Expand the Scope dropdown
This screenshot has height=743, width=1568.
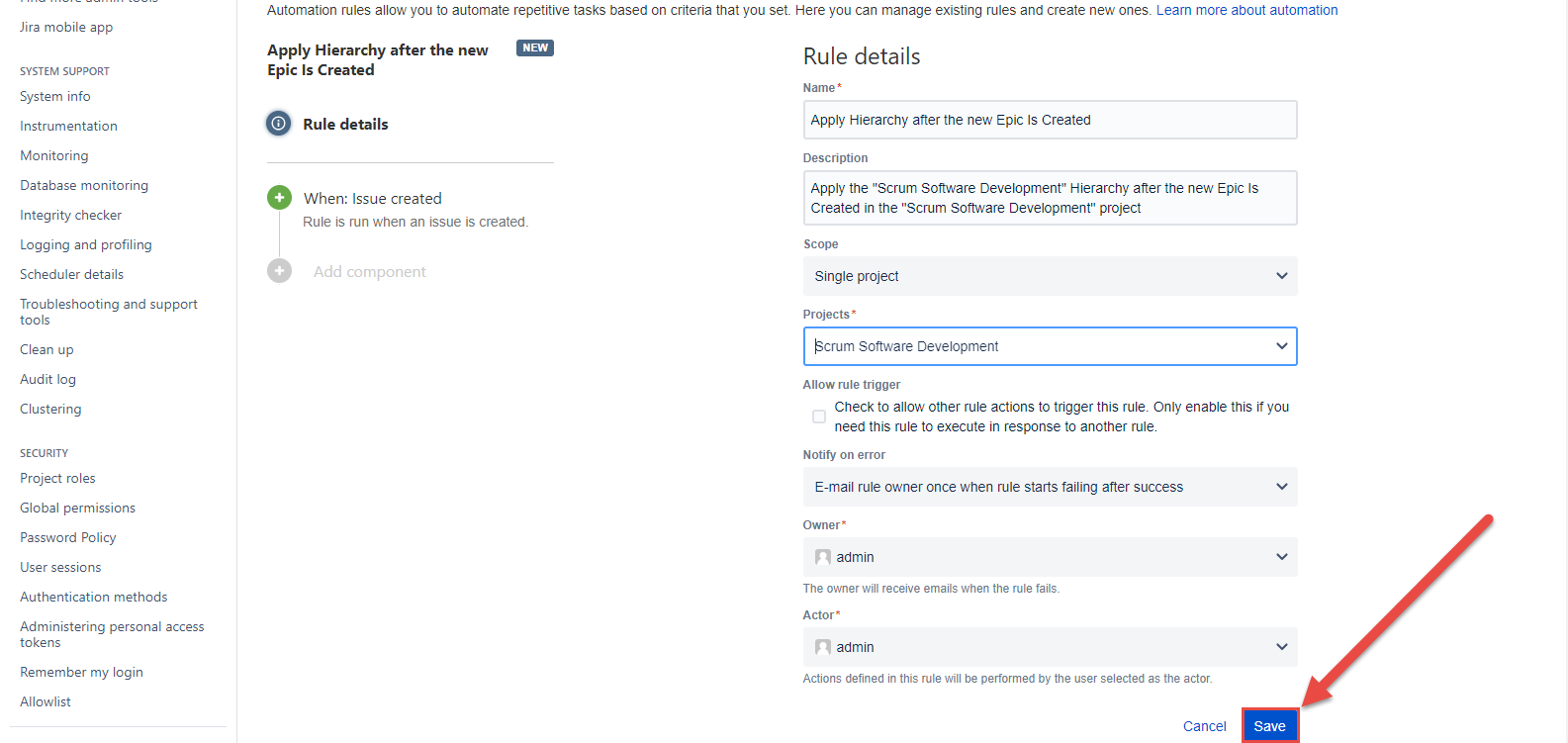1281,276
